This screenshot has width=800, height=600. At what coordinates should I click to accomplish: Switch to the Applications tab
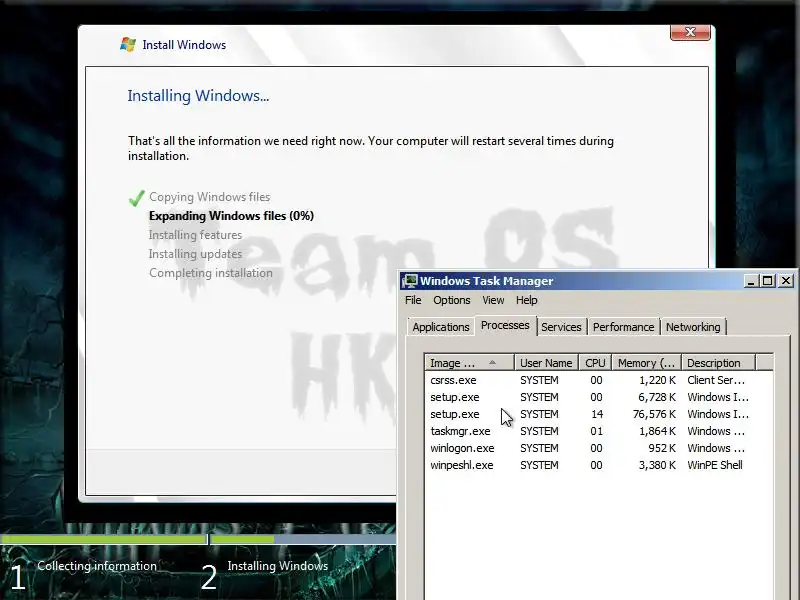441,327
